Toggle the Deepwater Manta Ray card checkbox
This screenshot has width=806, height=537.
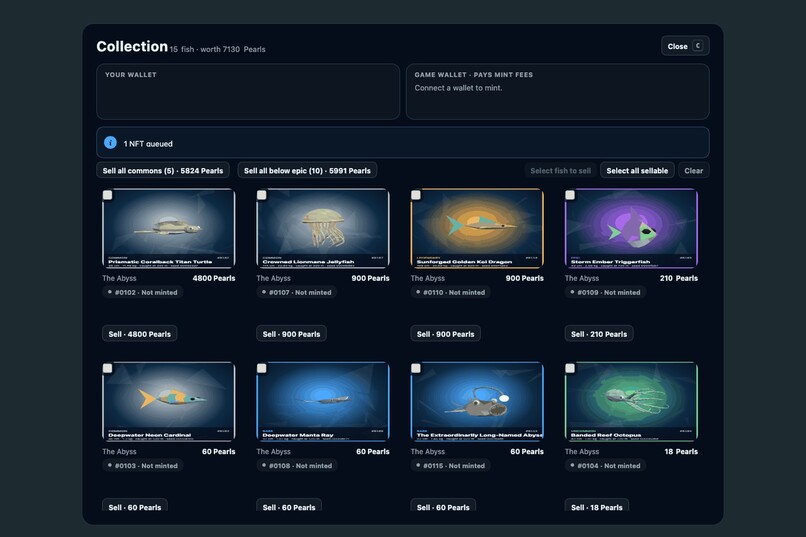coord(262,368)
